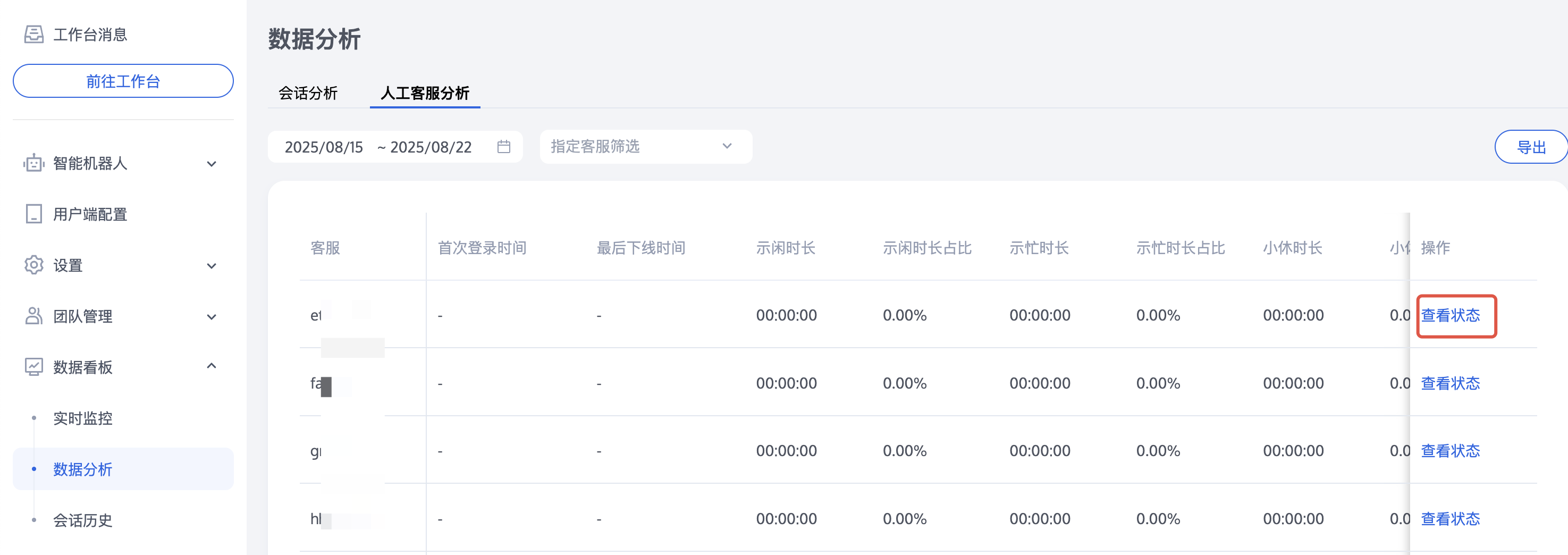Open 会话历史 in the sidebar
This screenshot has height=555, width=1568.
point(83,520)
